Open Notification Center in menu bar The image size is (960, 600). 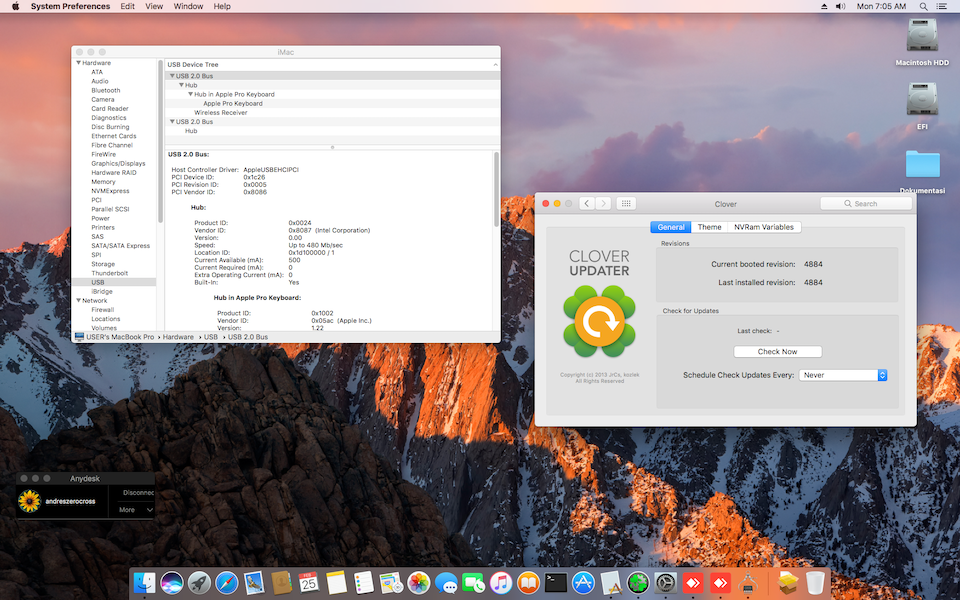[x=942, y=6]
